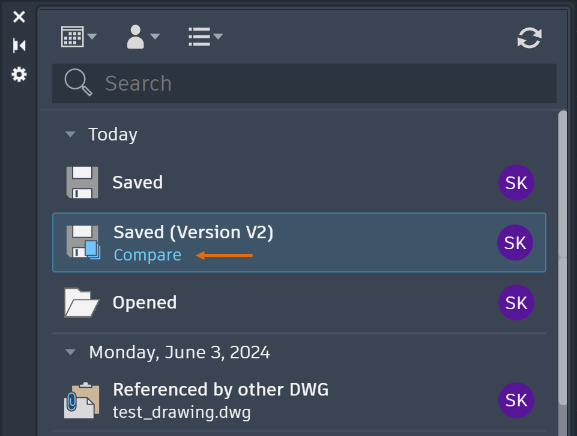Click the floppy disk Saved icon
Image resolution: width=577 pixels, height=436 pixels.
82,182
